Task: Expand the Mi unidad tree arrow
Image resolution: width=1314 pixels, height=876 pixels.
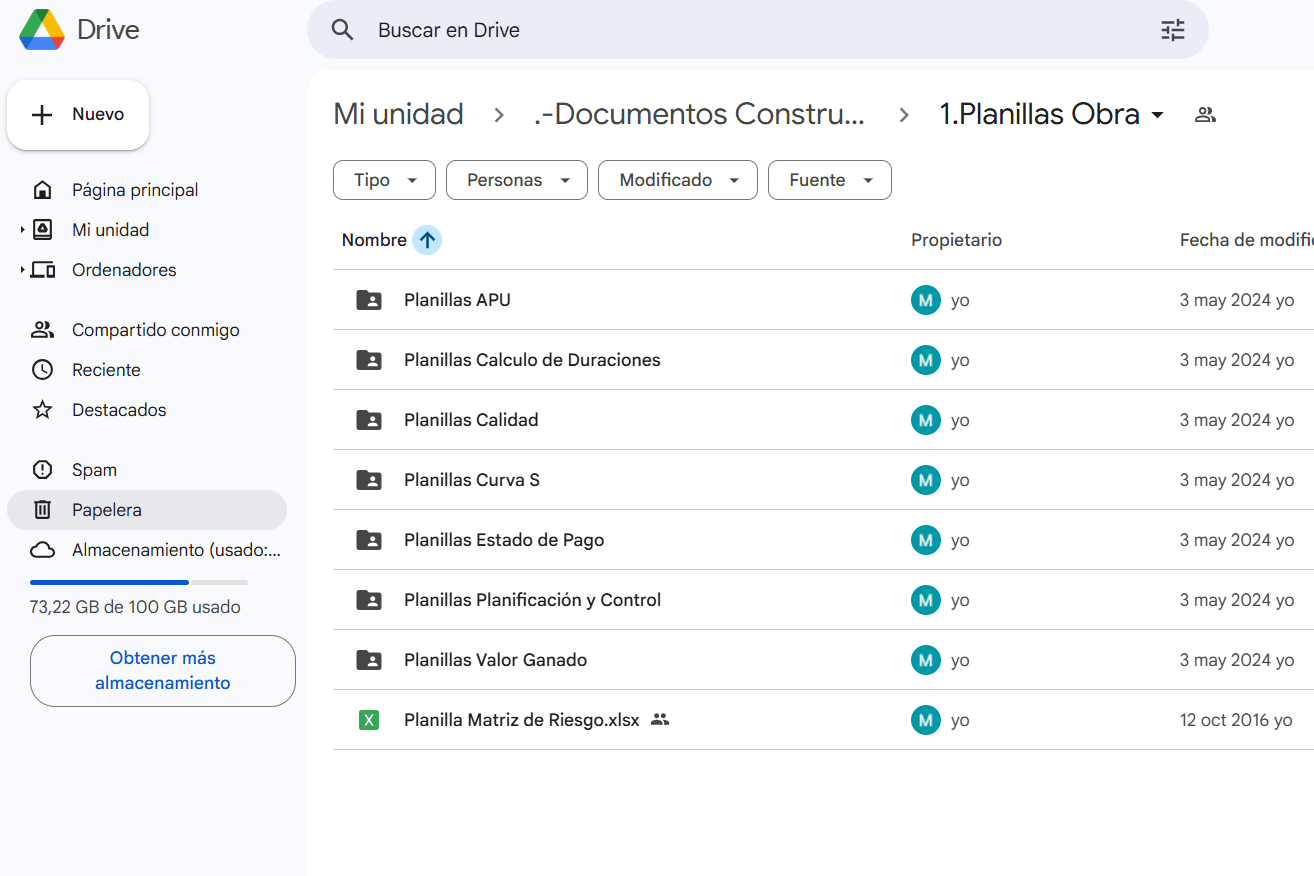Action: (x=22, y=230)
